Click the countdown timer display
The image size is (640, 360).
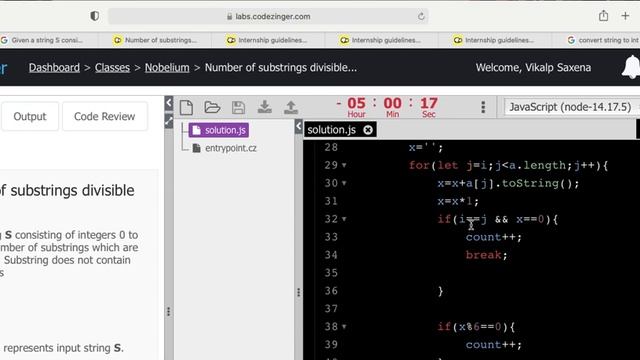click(387, 107)
